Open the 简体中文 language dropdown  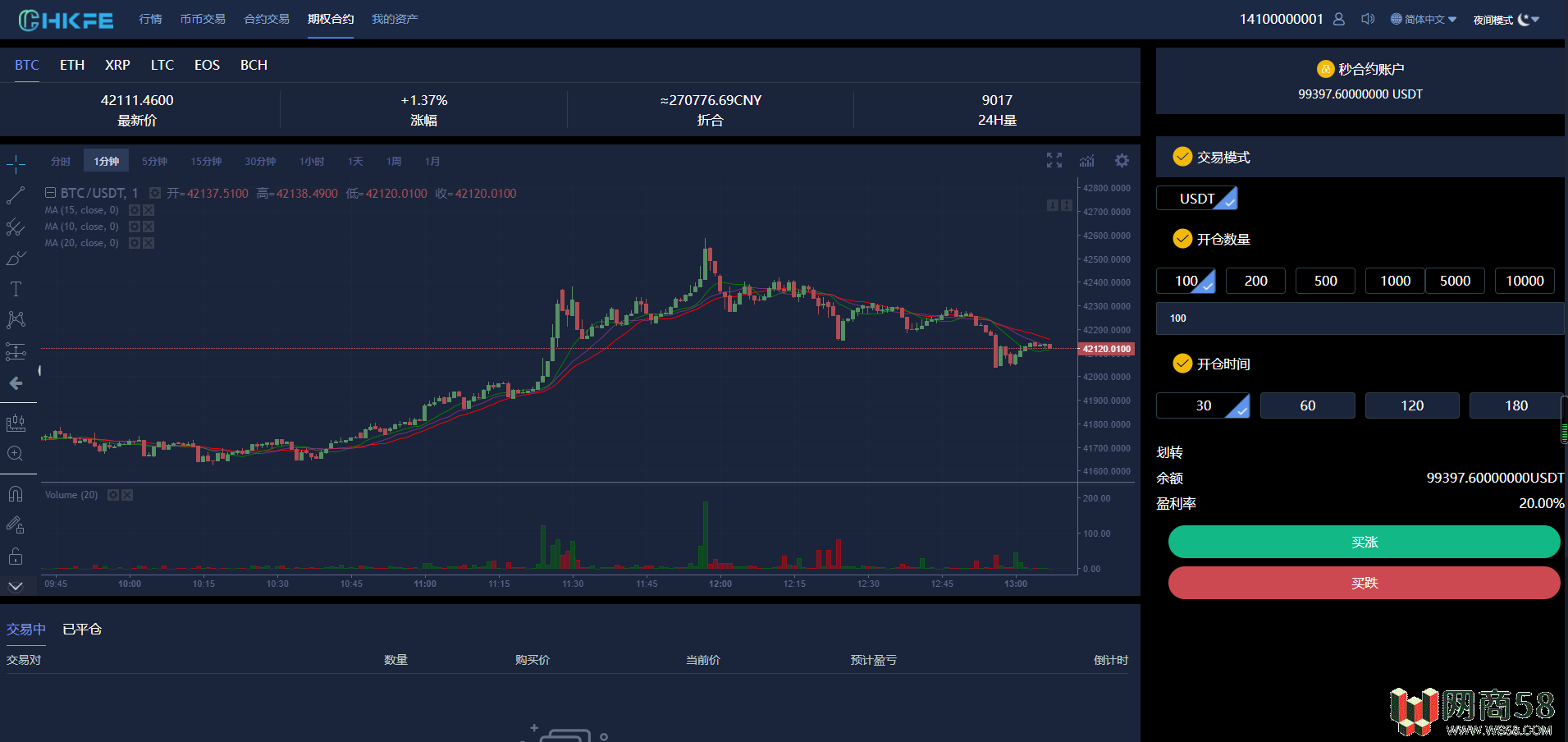pyautogui.click(x=1424, y=19)
